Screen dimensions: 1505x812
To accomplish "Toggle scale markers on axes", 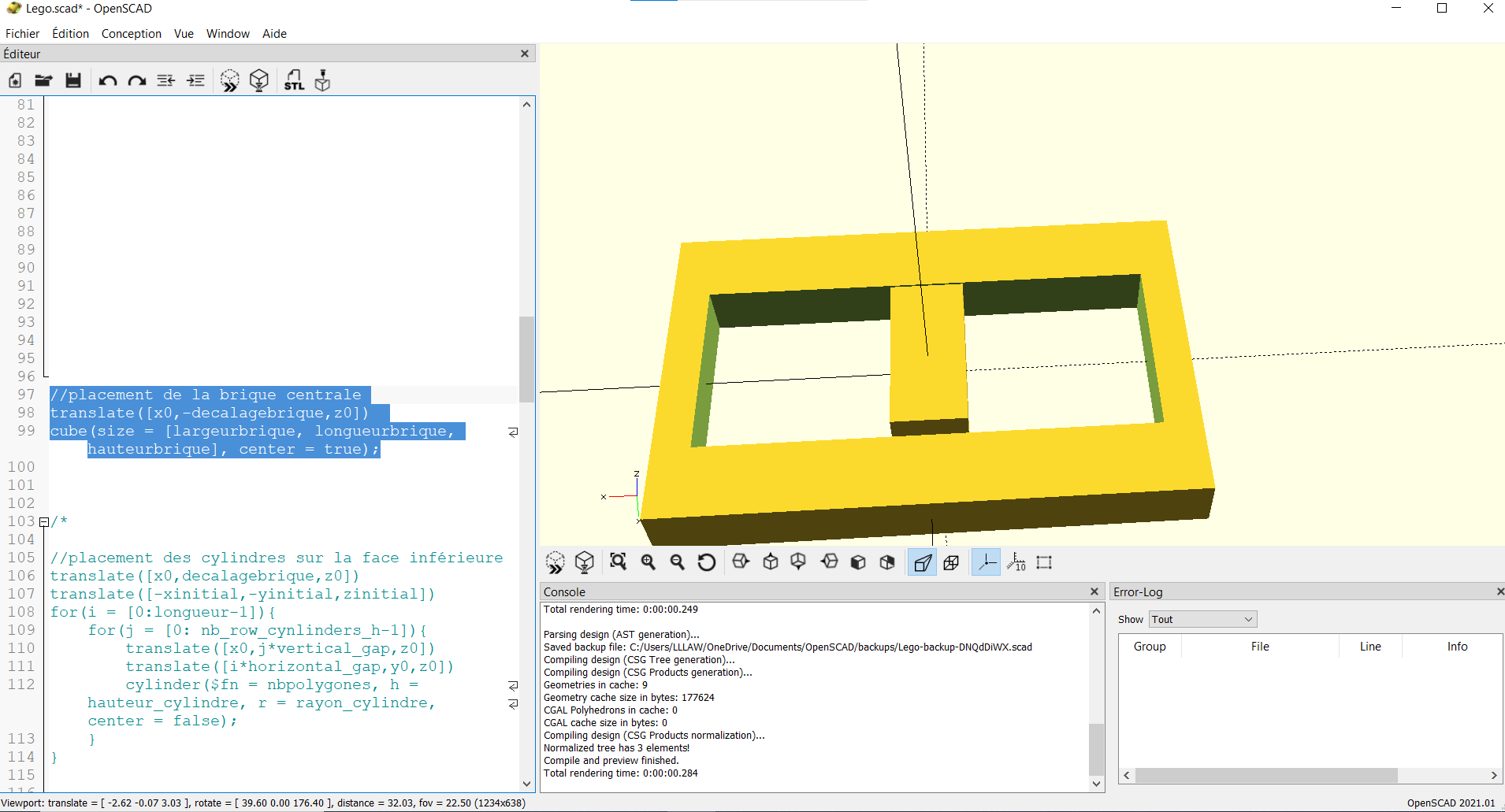I will click(x=1016, y=562).
